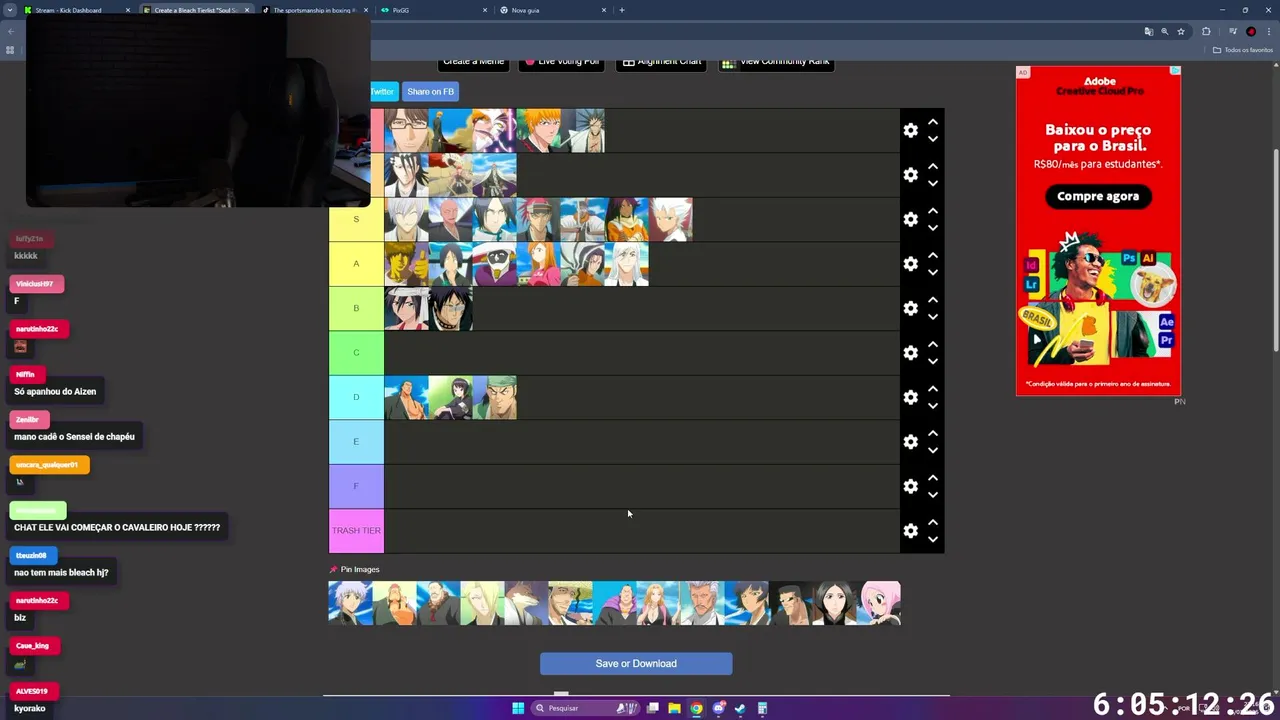Screen dimensions: 1280x720
Task: Select the pink-haired character in image pool
Action: (879, 604)
